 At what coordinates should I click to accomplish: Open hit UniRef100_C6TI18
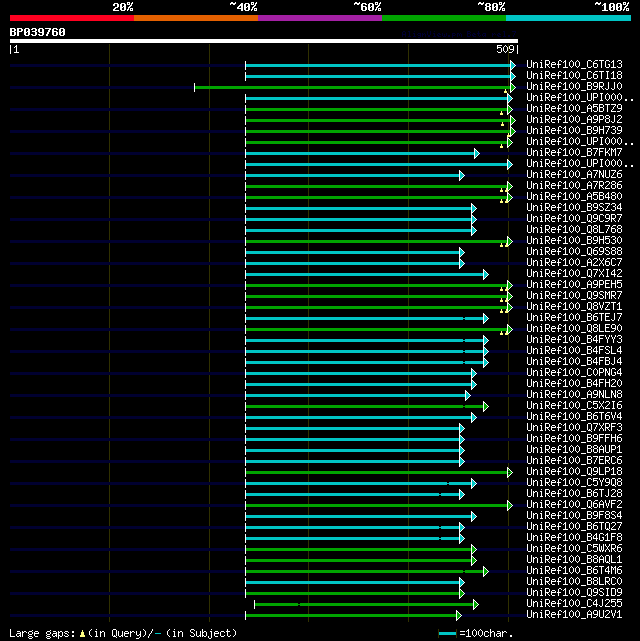point(574,76)
